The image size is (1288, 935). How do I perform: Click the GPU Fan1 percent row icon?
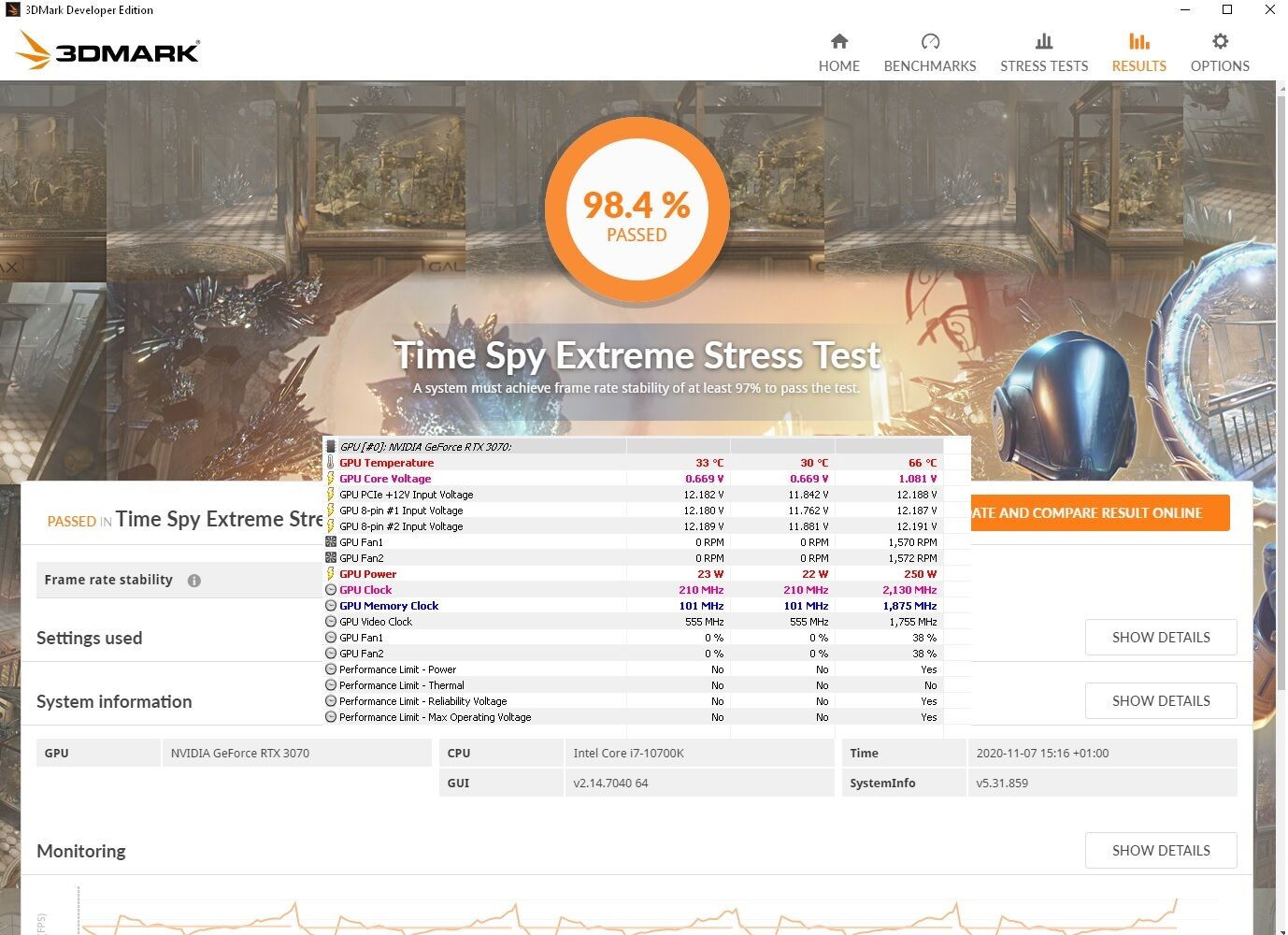[x=331, y=638]
